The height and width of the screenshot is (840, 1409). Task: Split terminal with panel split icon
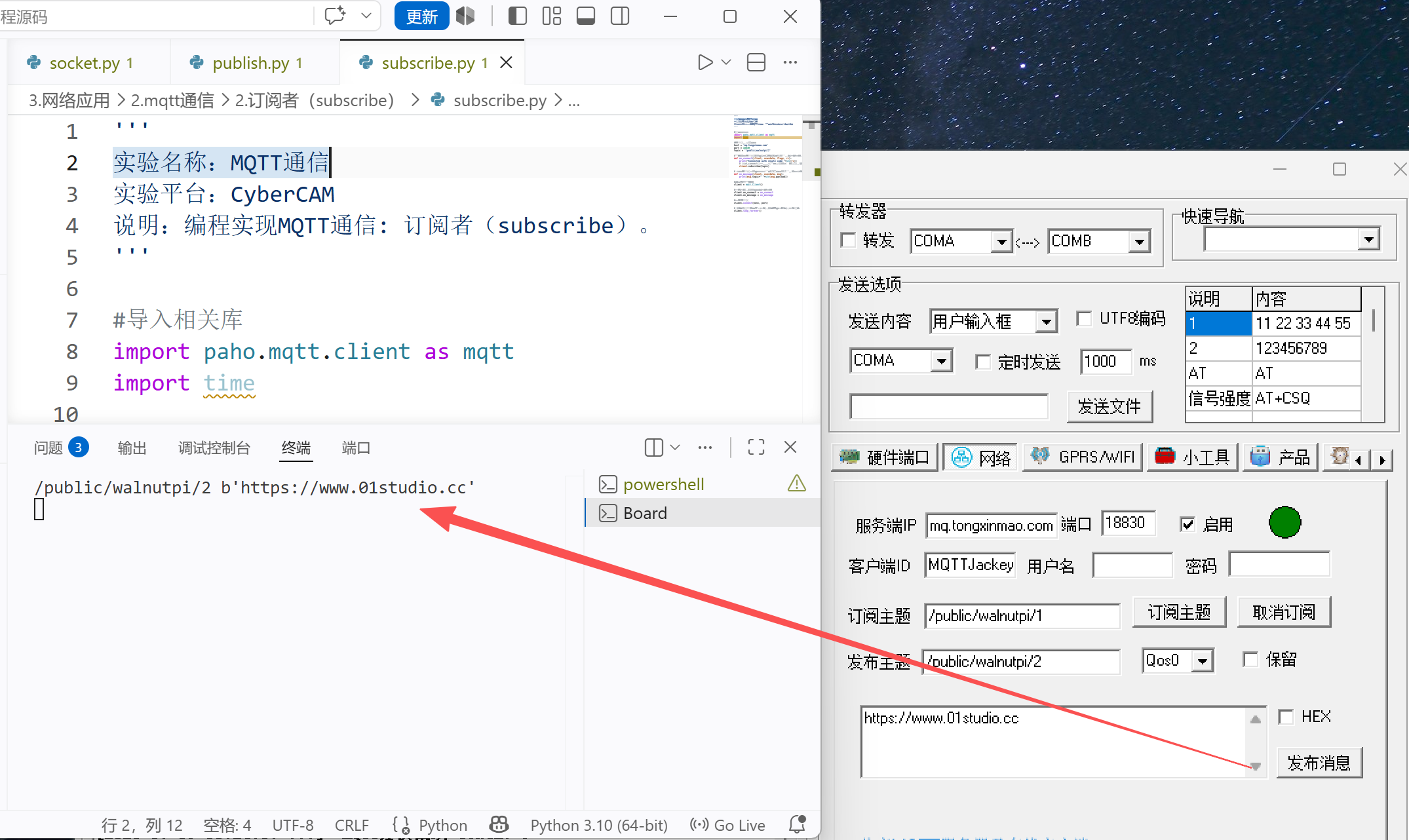pos(654,448)
